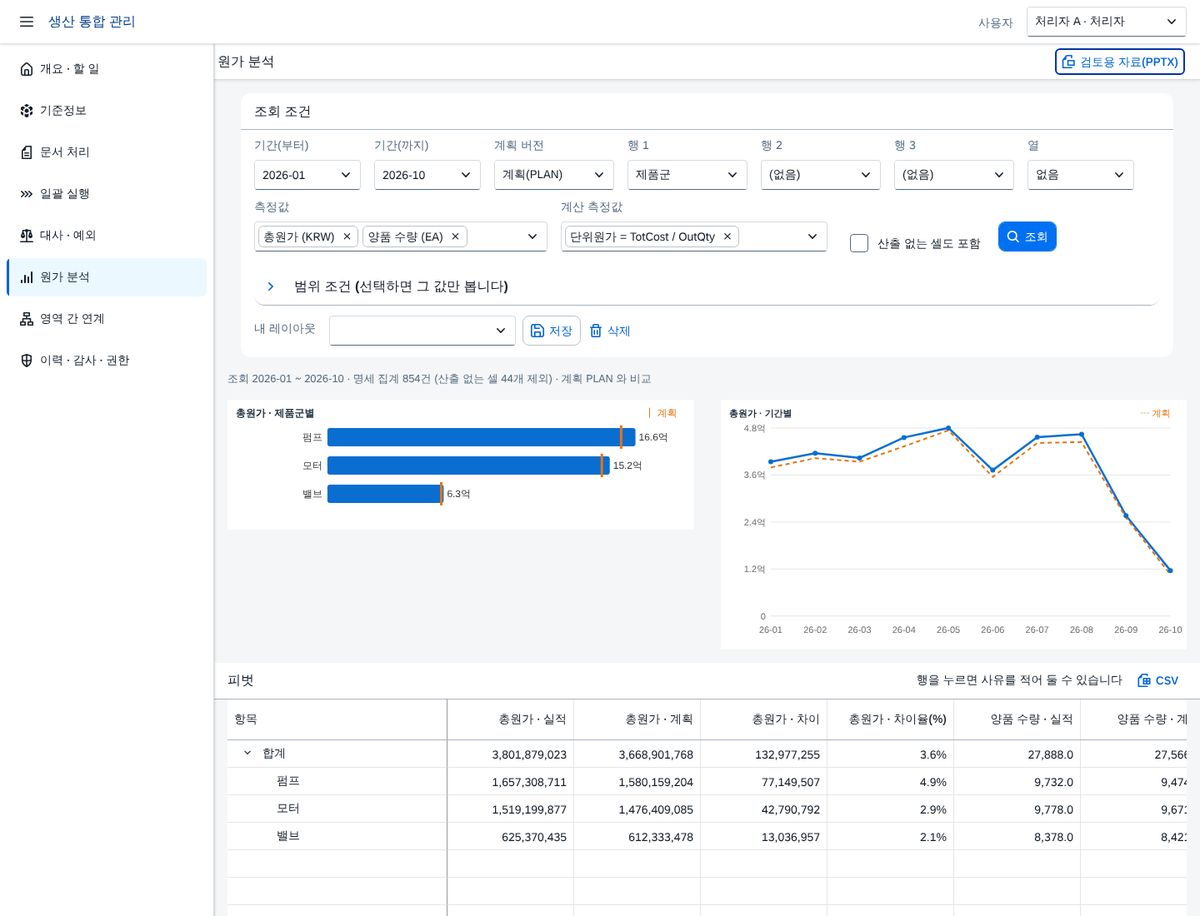Click the 문서 처리 document icon
1200x916 pixels.
[x=26, y=152]
